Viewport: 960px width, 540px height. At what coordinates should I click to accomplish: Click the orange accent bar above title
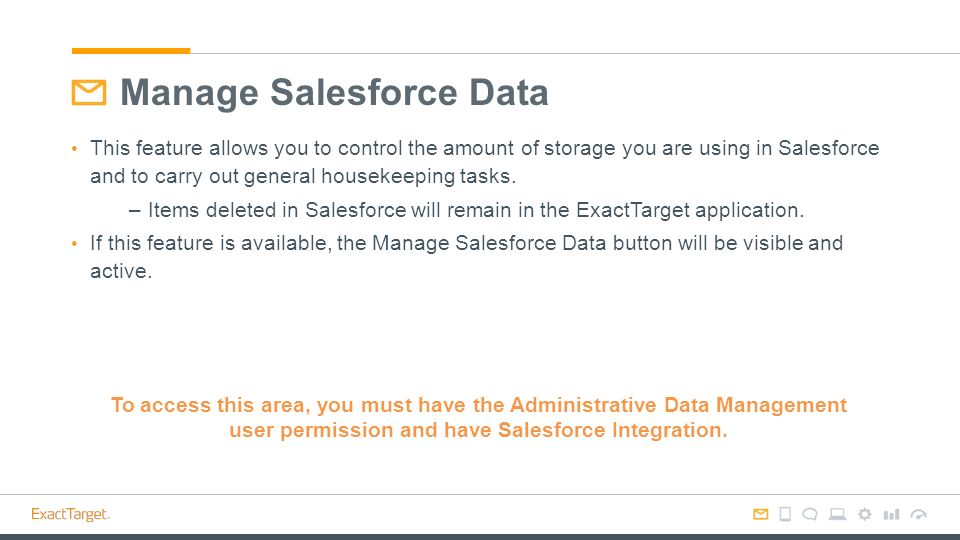[131, 51]
